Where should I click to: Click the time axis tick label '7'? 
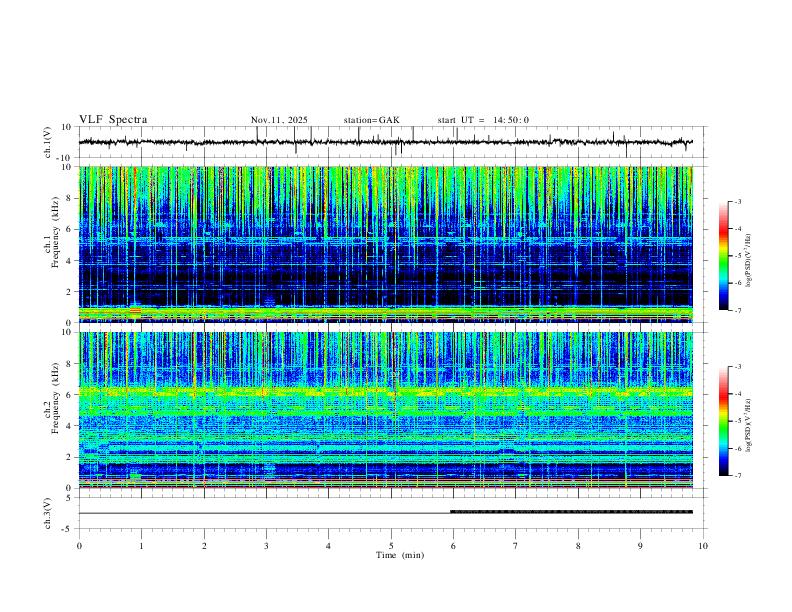click(x=516, y=546)
